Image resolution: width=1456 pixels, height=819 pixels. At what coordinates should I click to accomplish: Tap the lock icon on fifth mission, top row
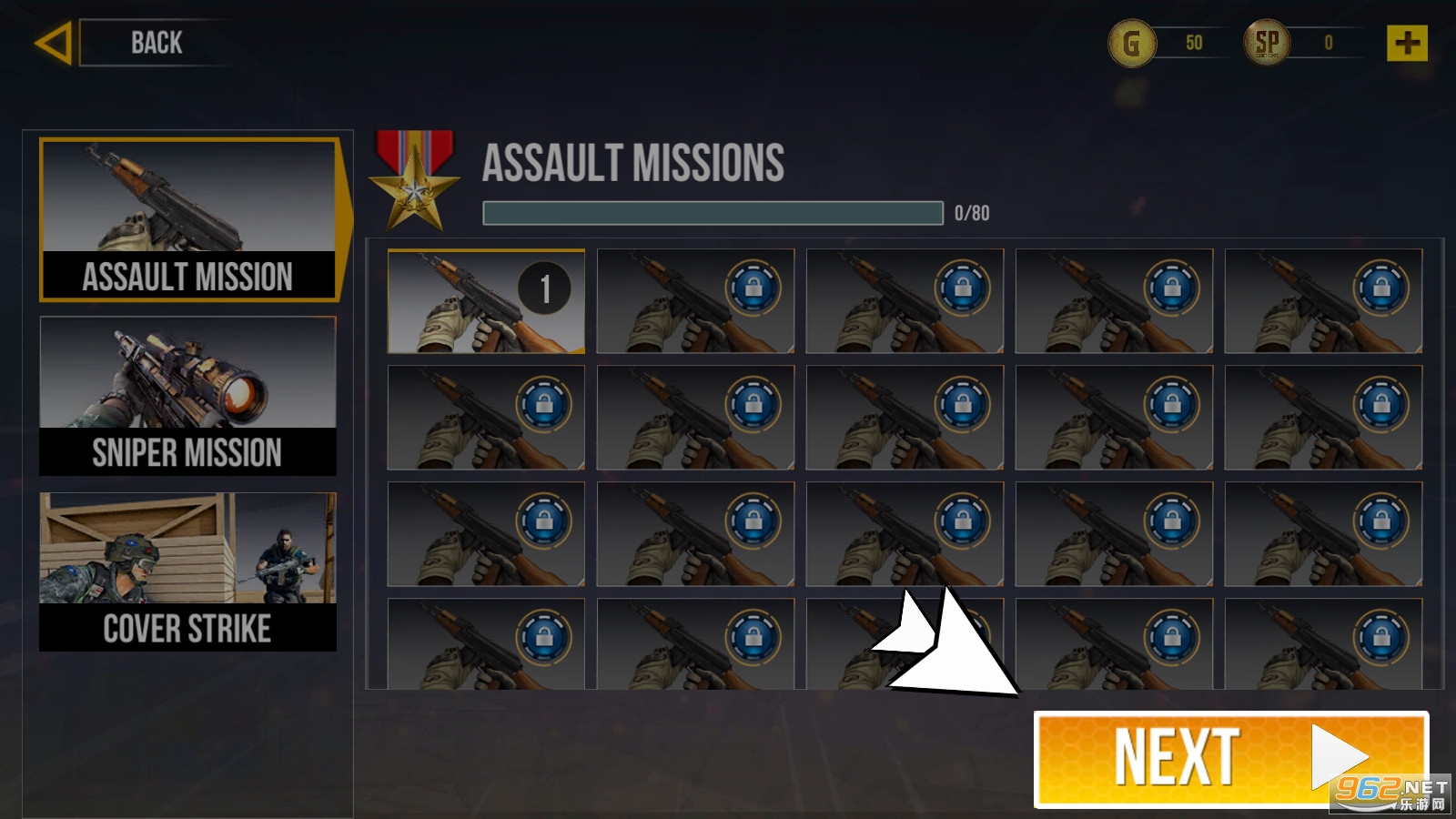(x=1380, y=288)
